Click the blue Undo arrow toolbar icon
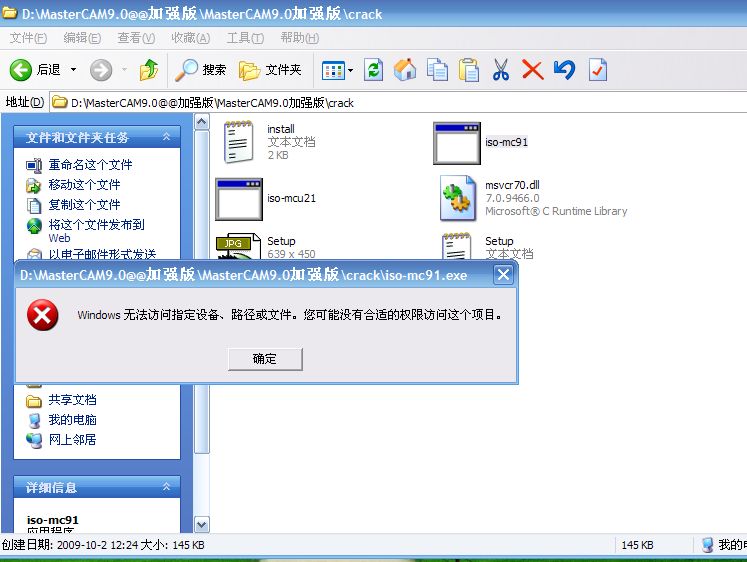 pyautogui.click(x=565, y=70)
